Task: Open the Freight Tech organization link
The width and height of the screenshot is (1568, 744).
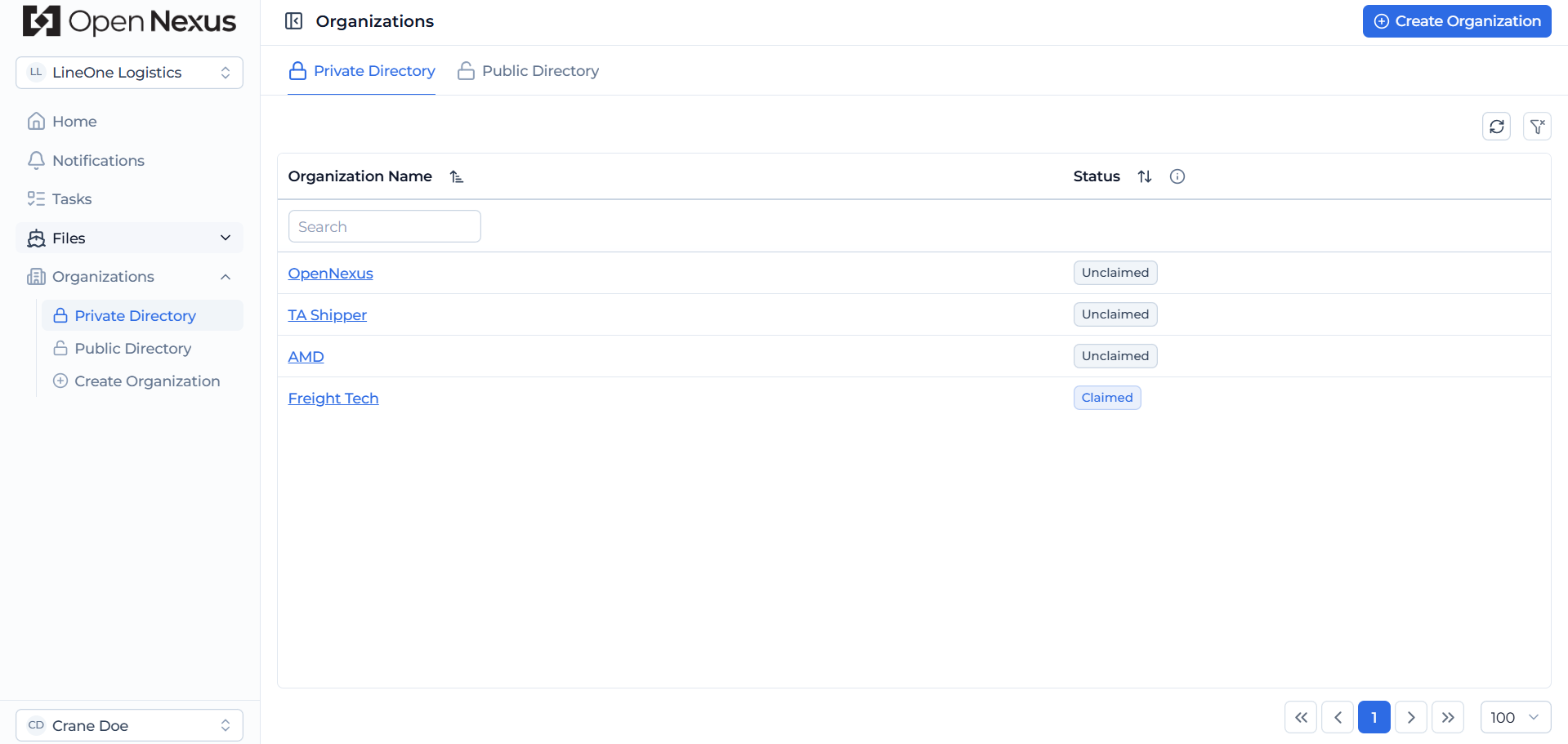Action: pyautogui.click(x=333, y=399)
